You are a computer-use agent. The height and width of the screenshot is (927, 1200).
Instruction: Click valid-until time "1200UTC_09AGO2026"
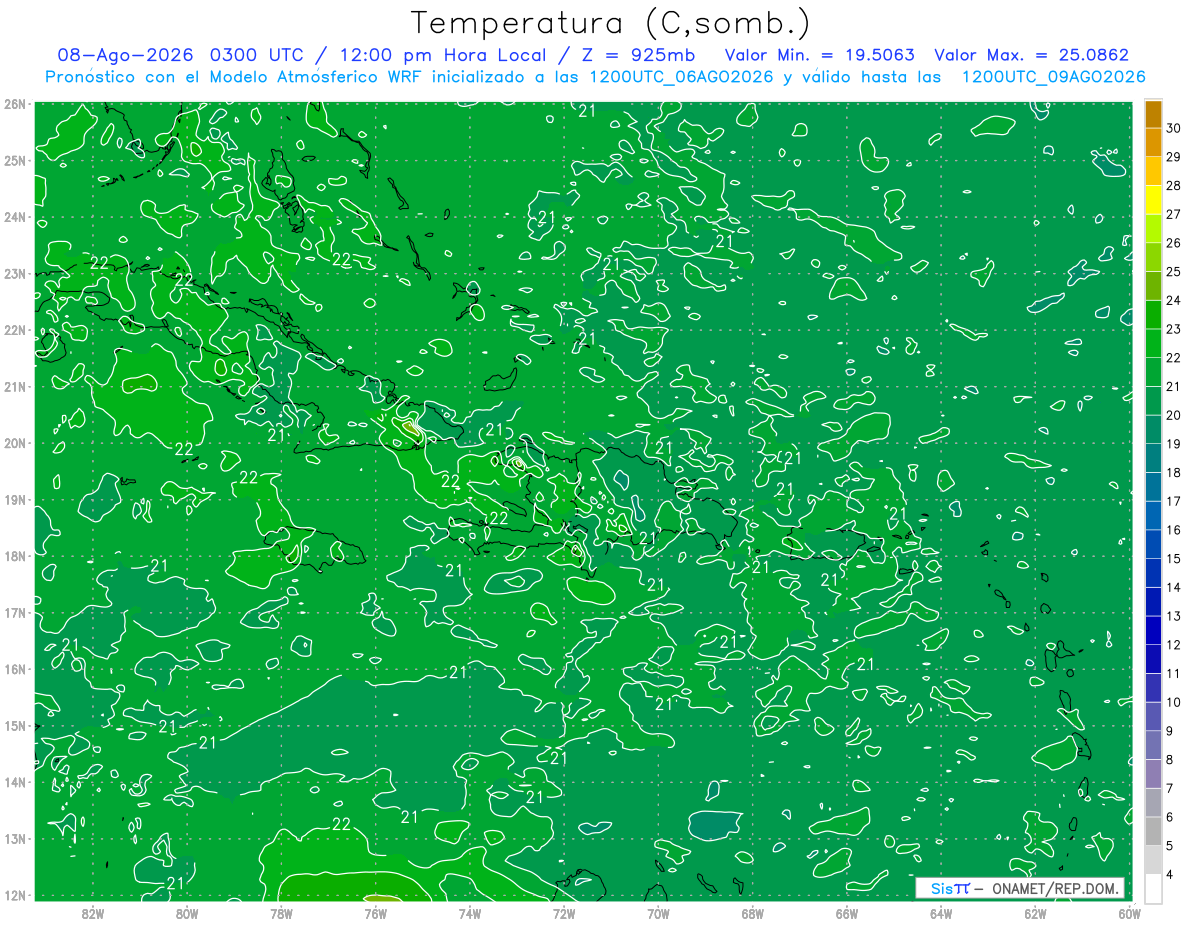1053,77
